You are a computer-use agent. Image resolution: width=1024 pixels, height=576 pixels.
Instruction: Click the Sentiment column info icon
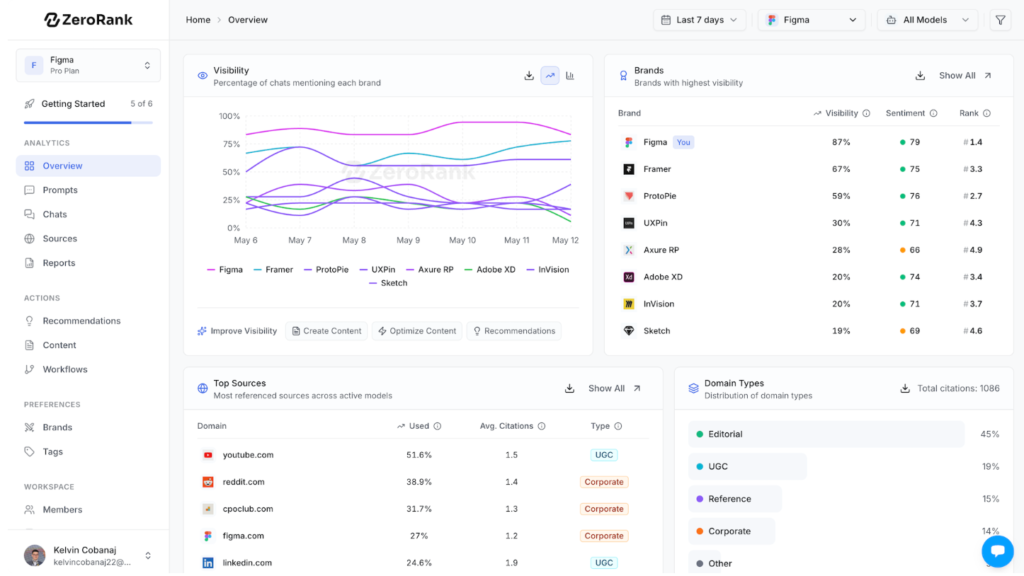tap(933, 114)
